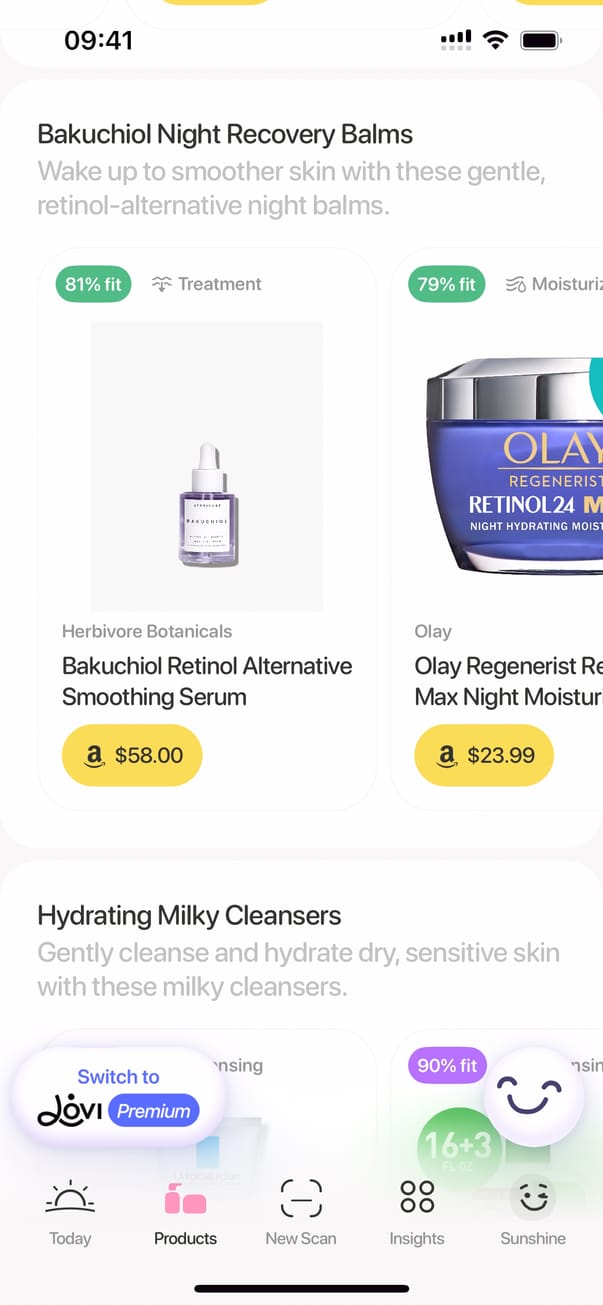The image size is (603, 1305).
Task: Tap the purple 90% fit badge
Action: click(x=446, y=1066)
